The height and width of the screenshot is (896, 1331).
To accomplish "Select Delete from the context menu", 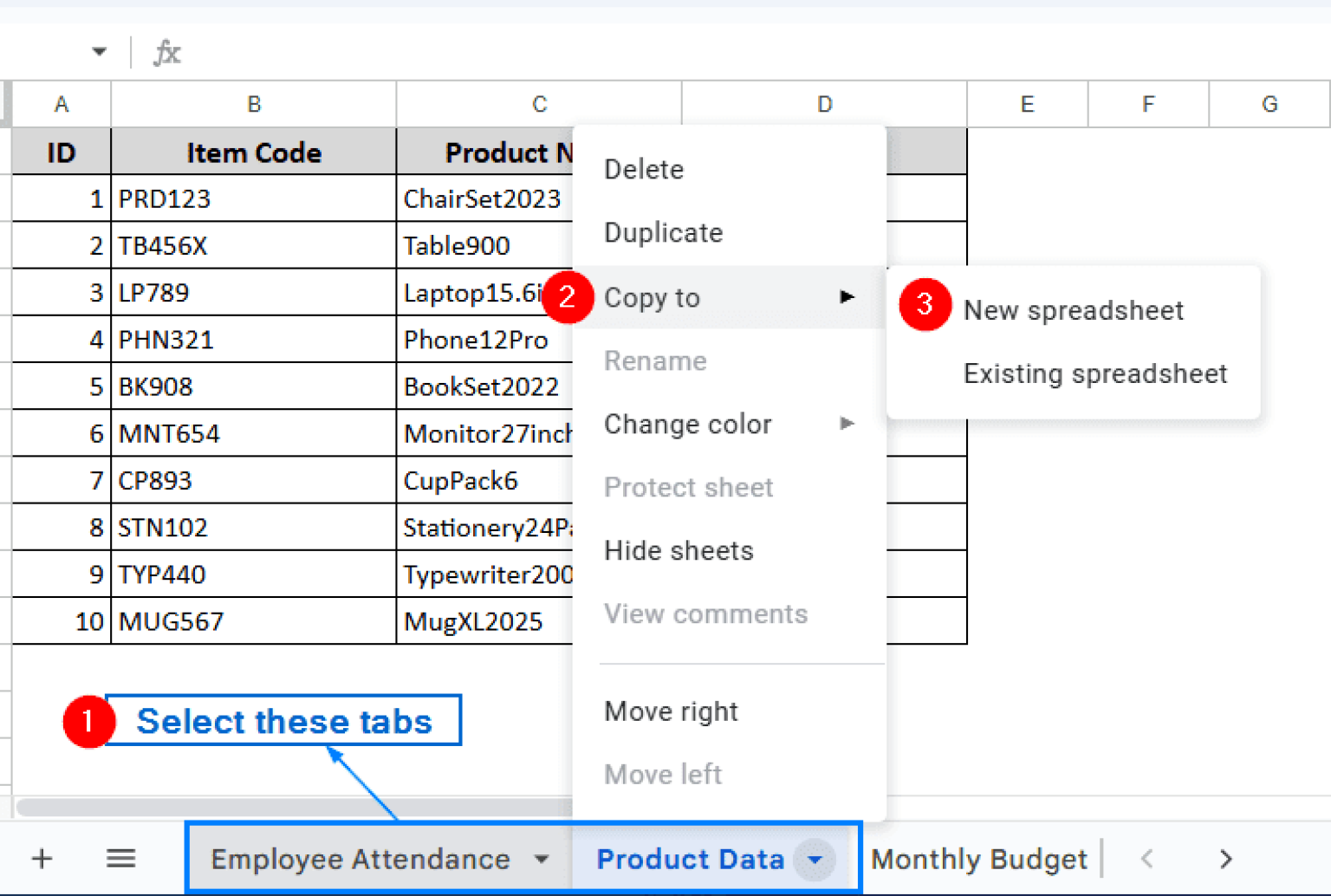I will pos(643,169).
